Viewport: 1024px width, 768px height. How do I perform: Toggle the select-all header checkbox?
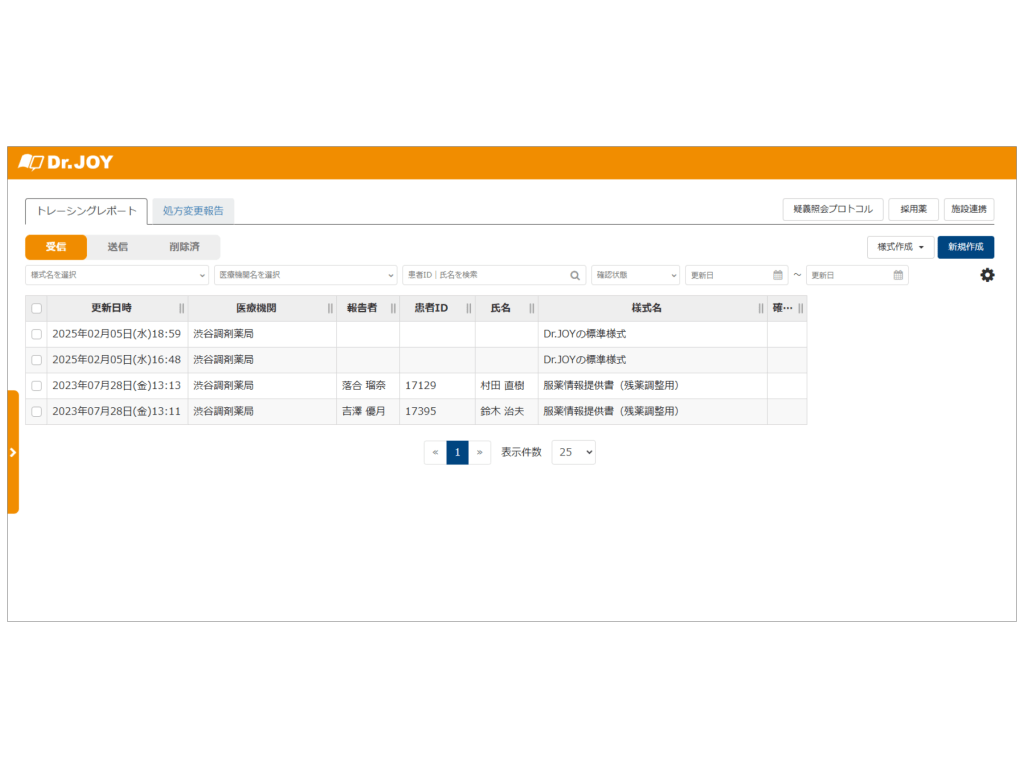tap(37, 308)
